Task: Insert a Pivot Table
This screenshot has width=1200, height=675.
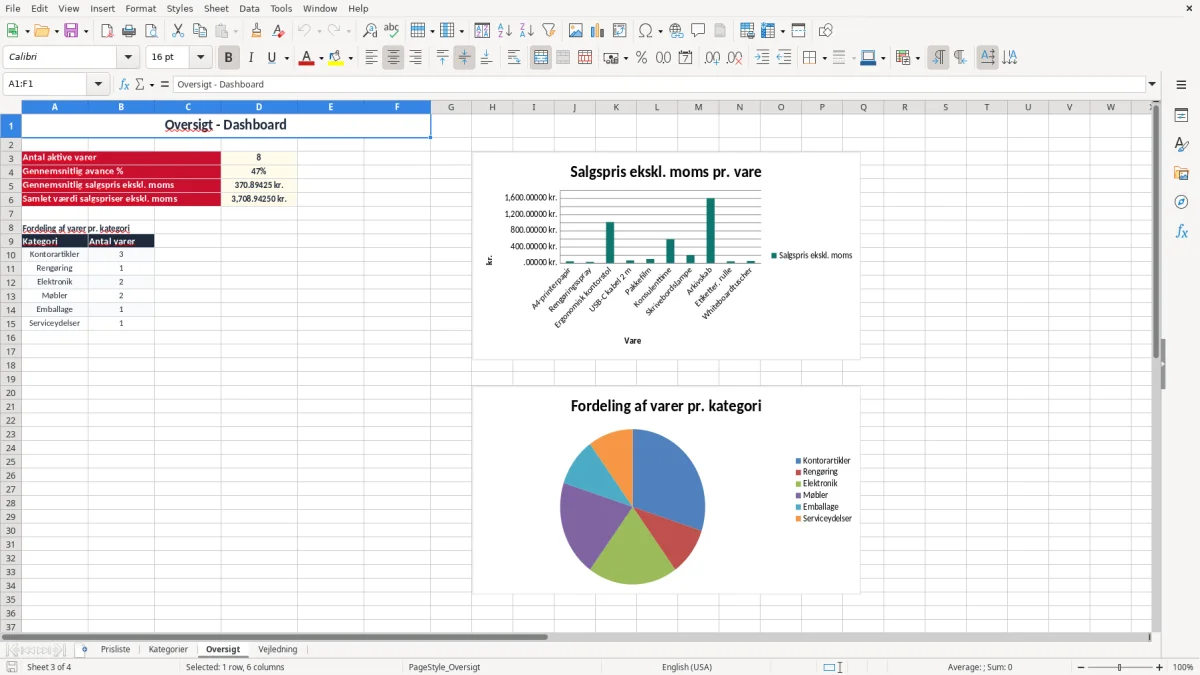Action: [x=620, y=31]
